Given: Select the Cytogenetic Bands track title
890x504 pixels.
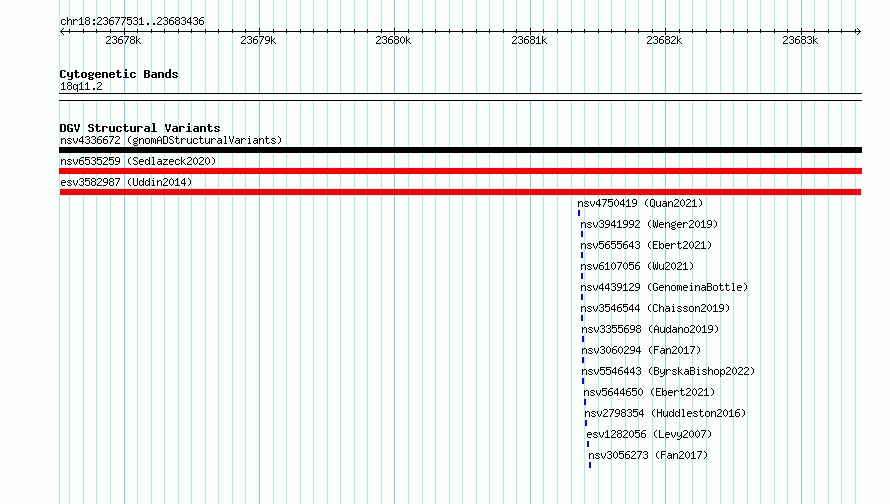Looking at the screenshot, I should (x=119, y=74).
